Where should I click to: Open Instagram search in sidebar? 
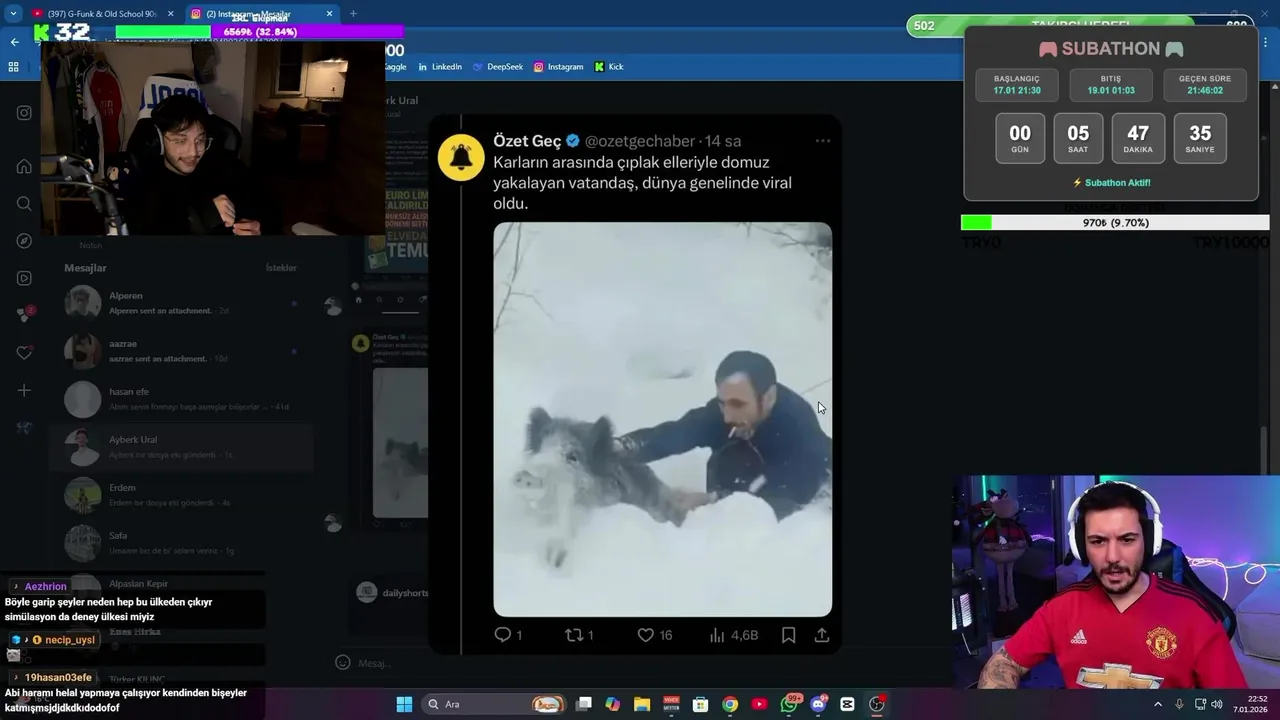point(24,204)
